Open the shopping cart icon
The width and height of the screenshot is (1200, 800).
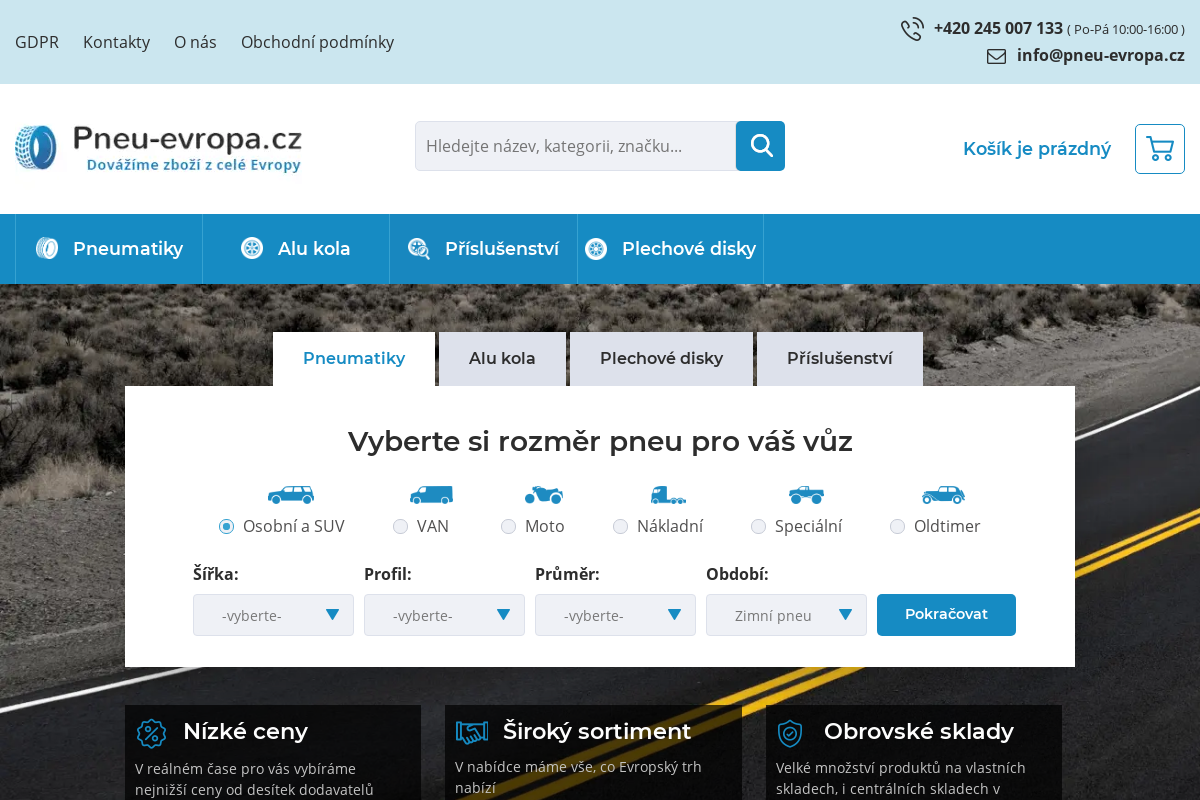[1159, 148]
